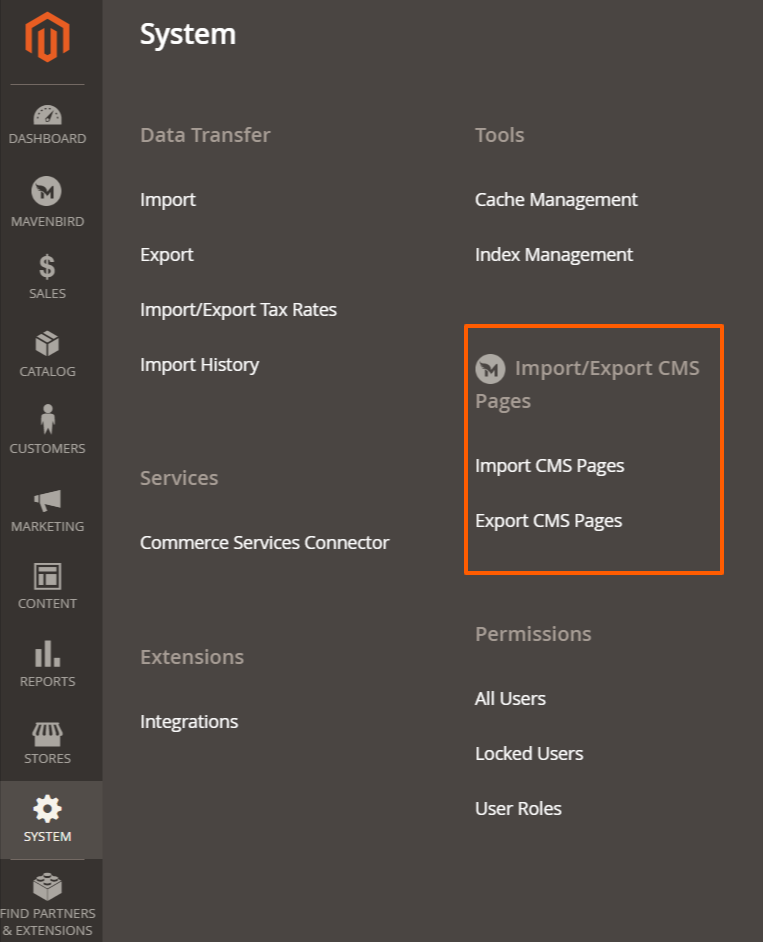Go to Export under Data Transfer

166,255
